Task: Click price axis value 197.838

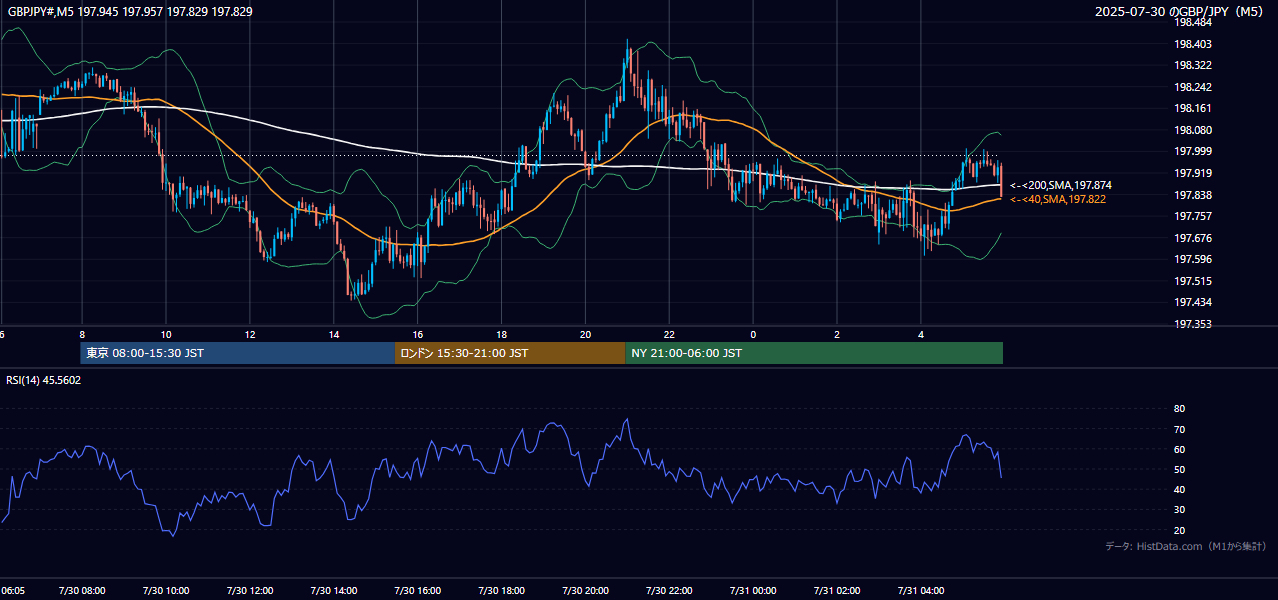Action: pyautogui.click(x=1192, y=195)
